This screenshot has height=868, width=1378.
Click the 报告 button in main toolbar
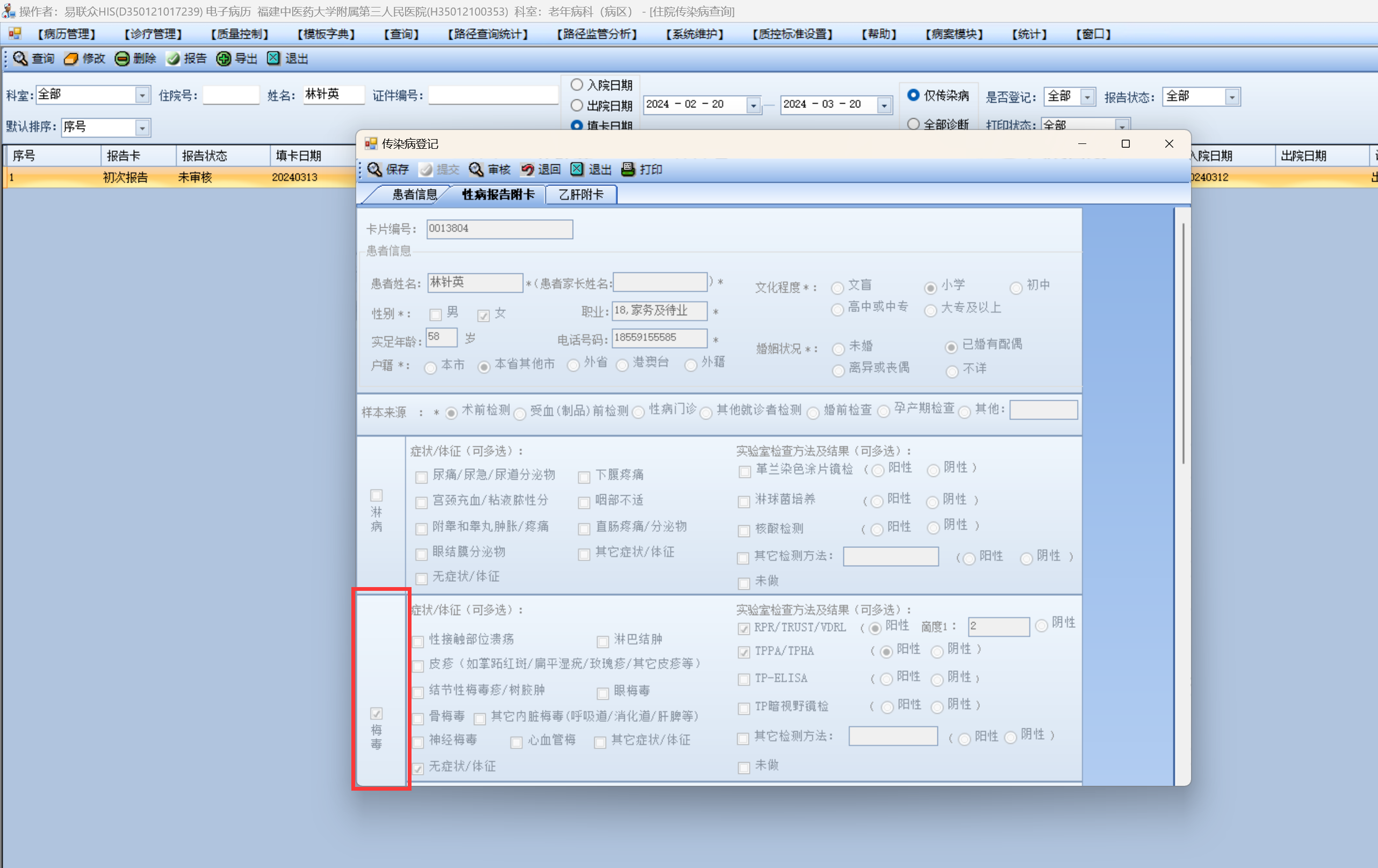tap(187, 59)
